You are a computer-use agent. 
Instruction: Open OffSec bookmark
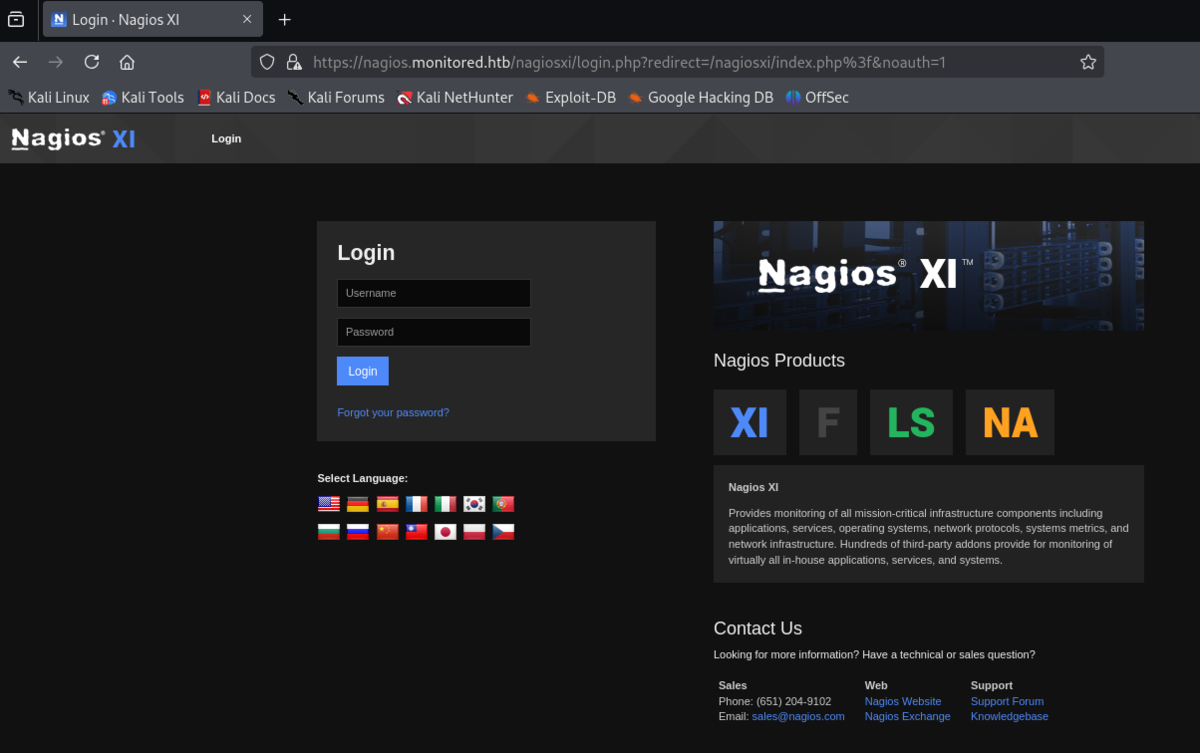tap(817, 97)
